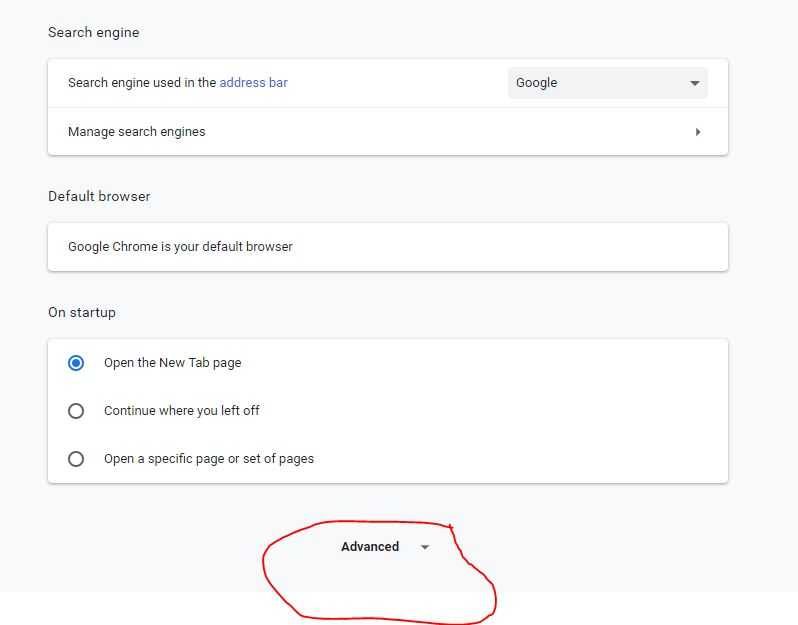The width and height of the screenshot is (798, 625).
Task: Click the "Default browser" section heading
Action: click(99, 196)
